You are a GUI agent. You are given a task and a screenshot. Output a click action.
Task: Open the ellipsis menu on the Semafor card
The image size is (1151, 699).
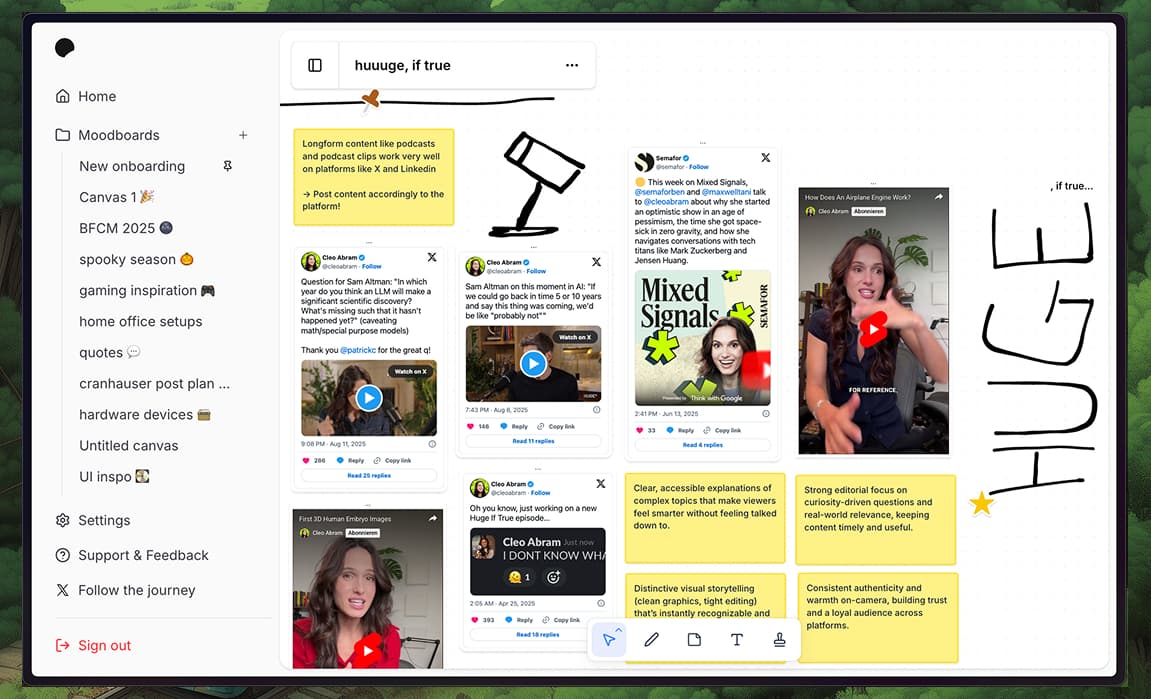coord(703,143)
